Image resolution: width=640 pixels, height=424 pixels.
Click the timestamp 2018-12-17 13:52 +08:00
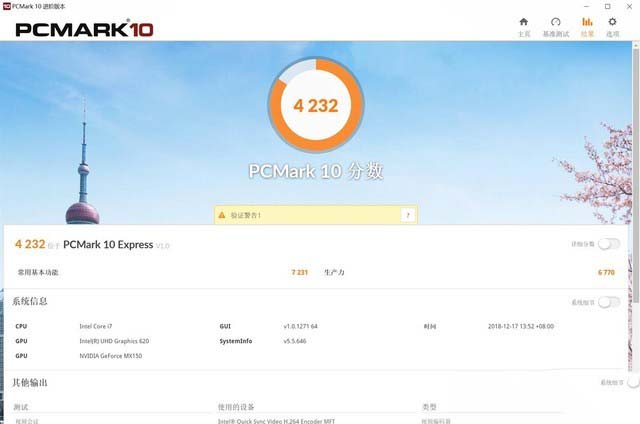(521, 326)
